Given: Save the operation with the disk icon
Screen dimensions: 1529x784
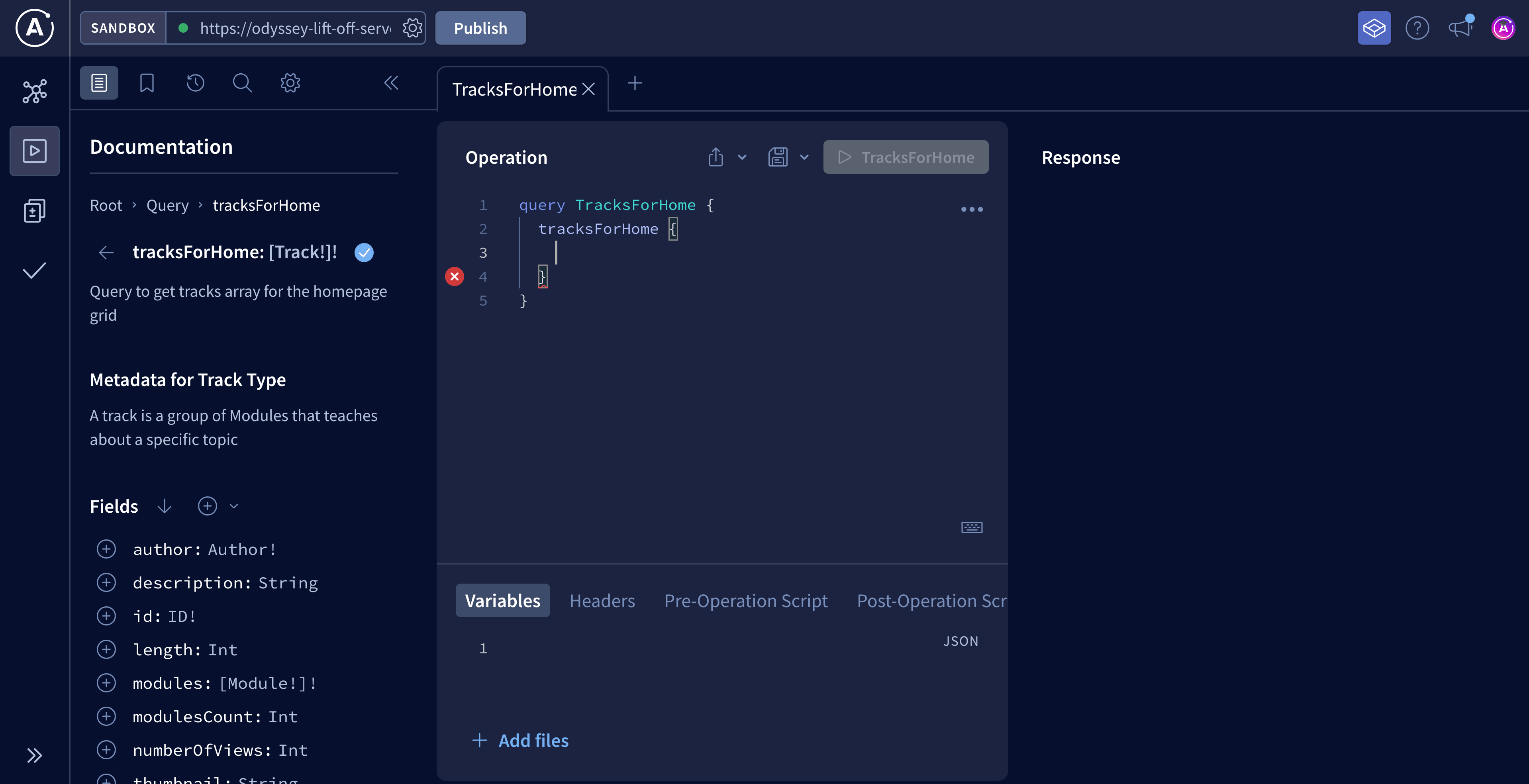Looking at the screenshot, I should pos(778,157).
